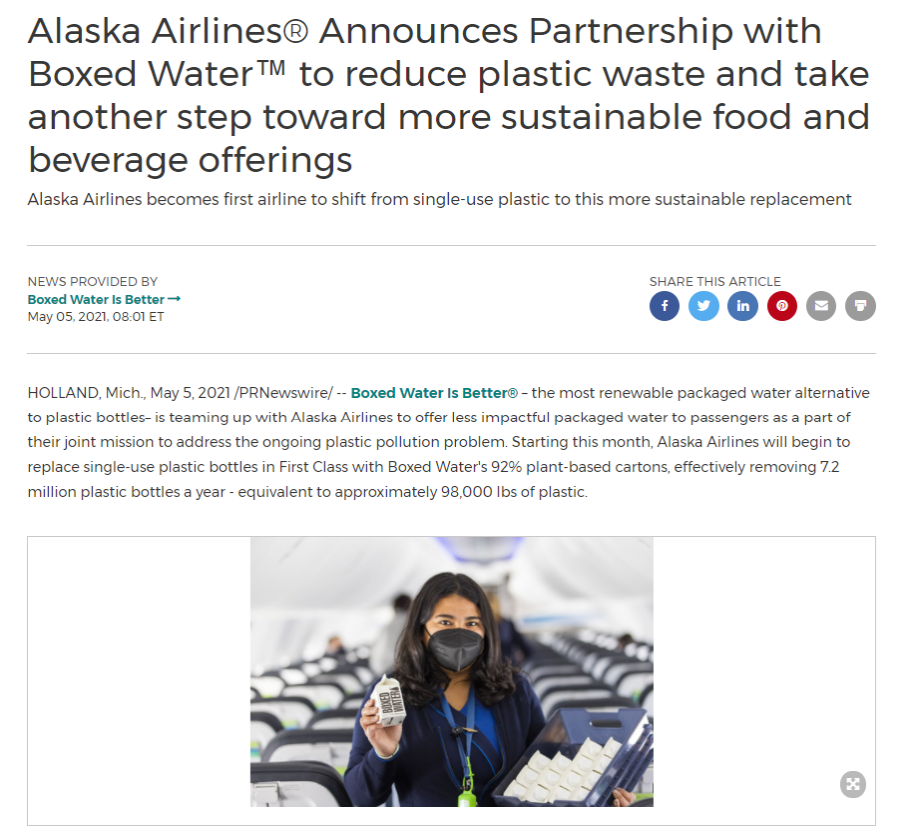Click the arrow beside Boxed Water Is Better

[x=174, y=299]
